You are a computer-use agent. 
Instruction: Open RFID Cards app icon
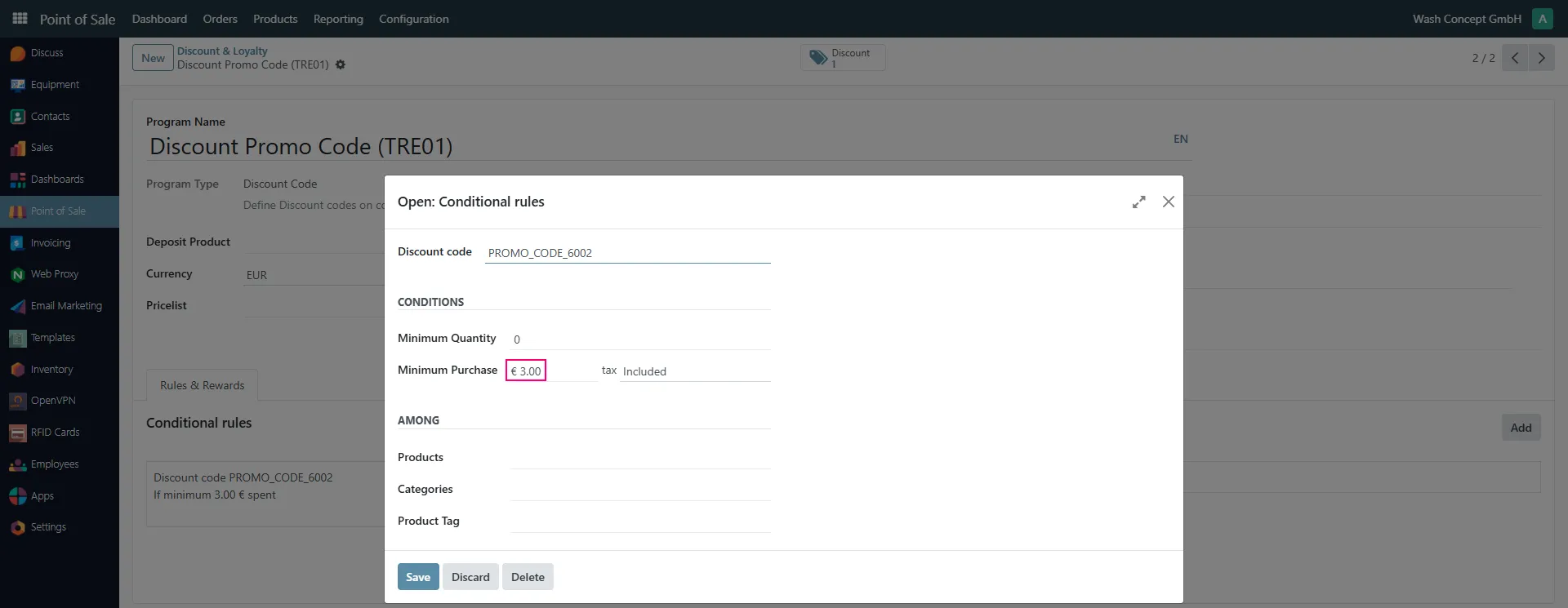[x=18, y=433]
